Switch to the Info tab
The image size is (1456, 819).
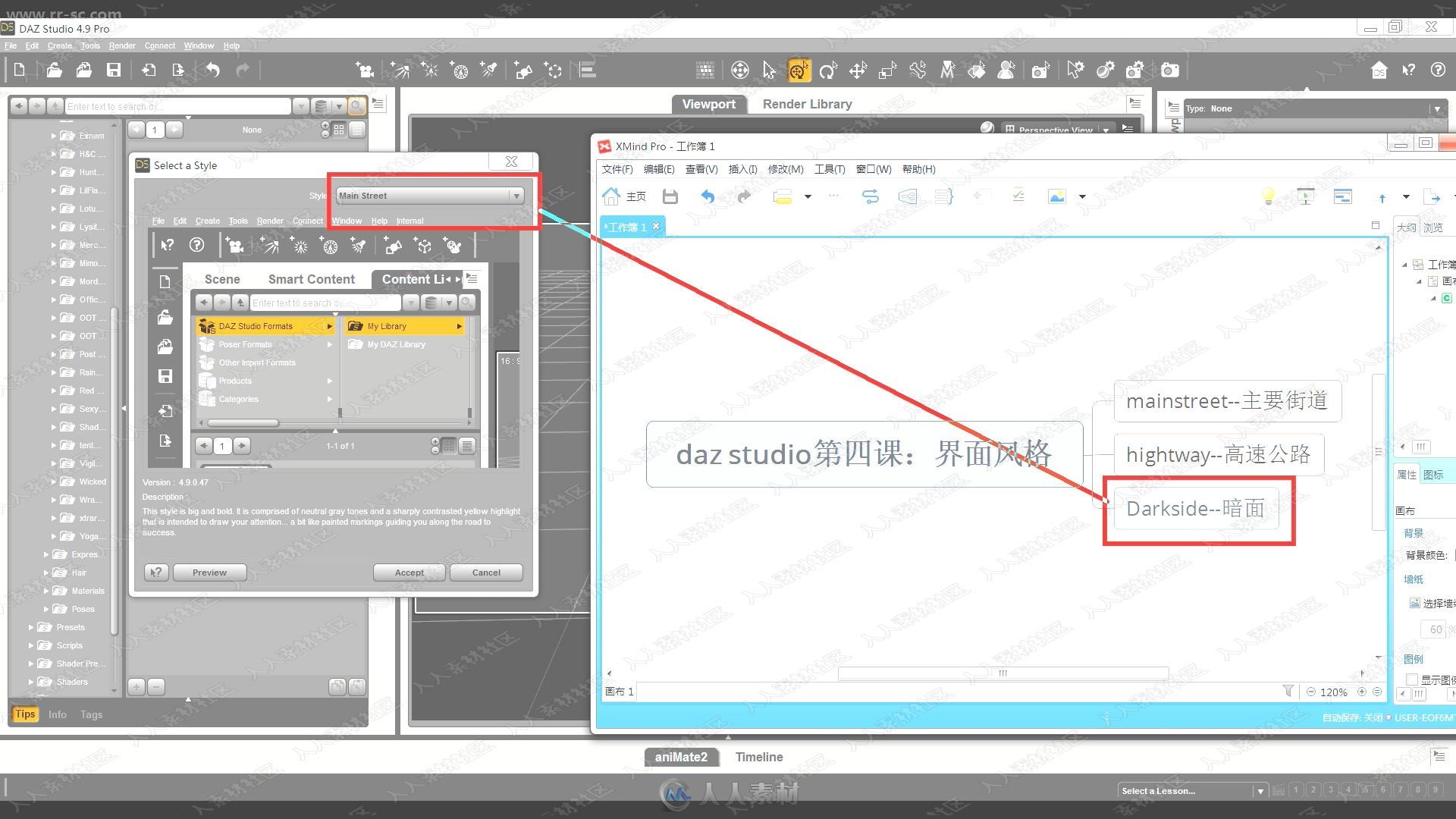58,714
